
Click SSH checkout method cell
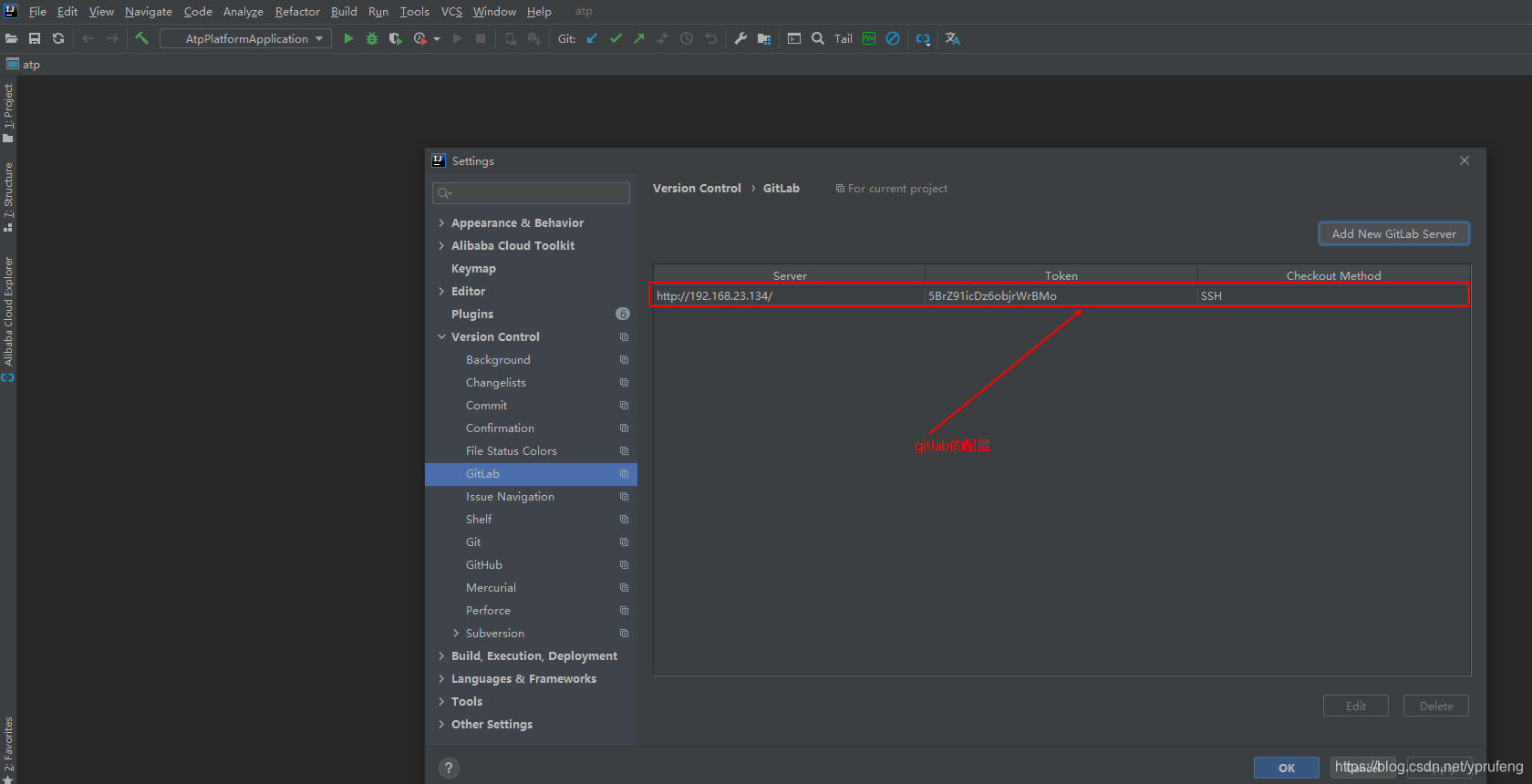coord(1333,295)
